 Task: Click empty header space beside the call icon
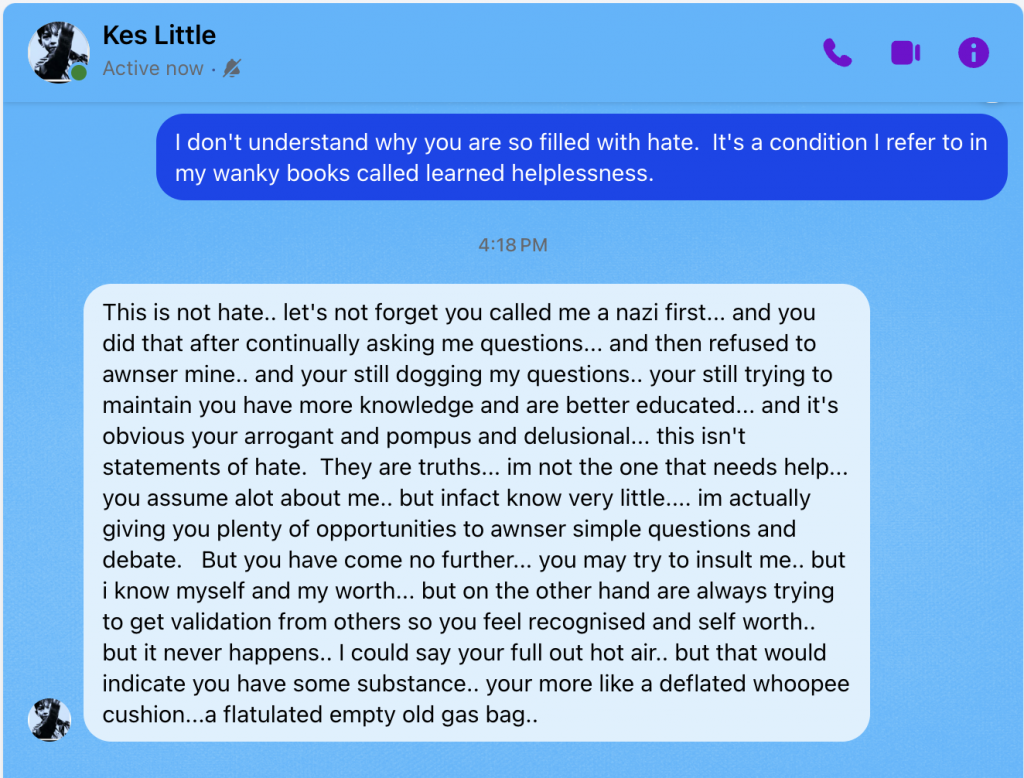(600, 53)
